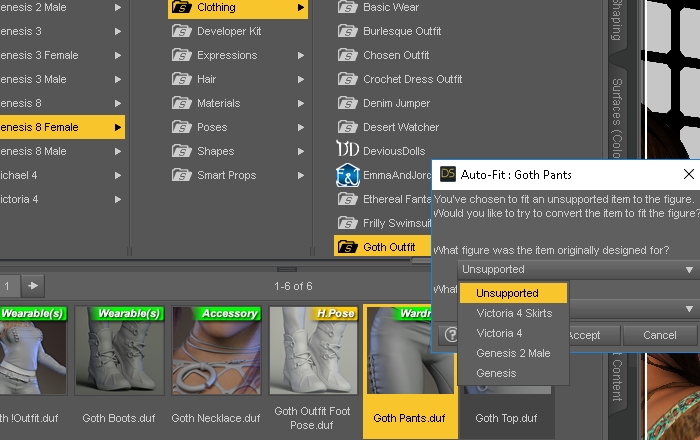Image resolution: width=700 pixels, height=440 pixels.
Task: Click the EmmaAndJordi vendor icon
Action: [347, 175]
